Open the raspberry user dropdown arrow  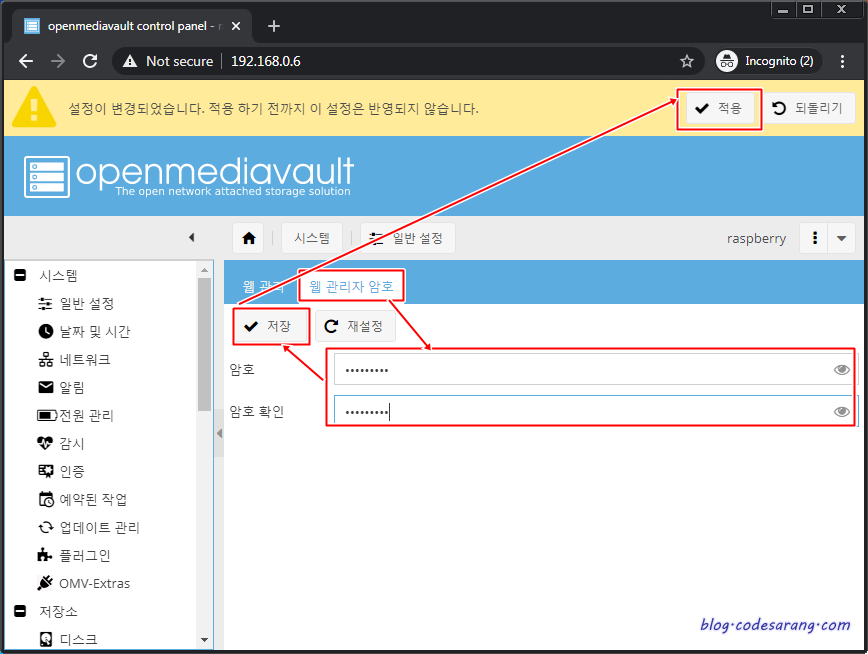coord(841,238)
